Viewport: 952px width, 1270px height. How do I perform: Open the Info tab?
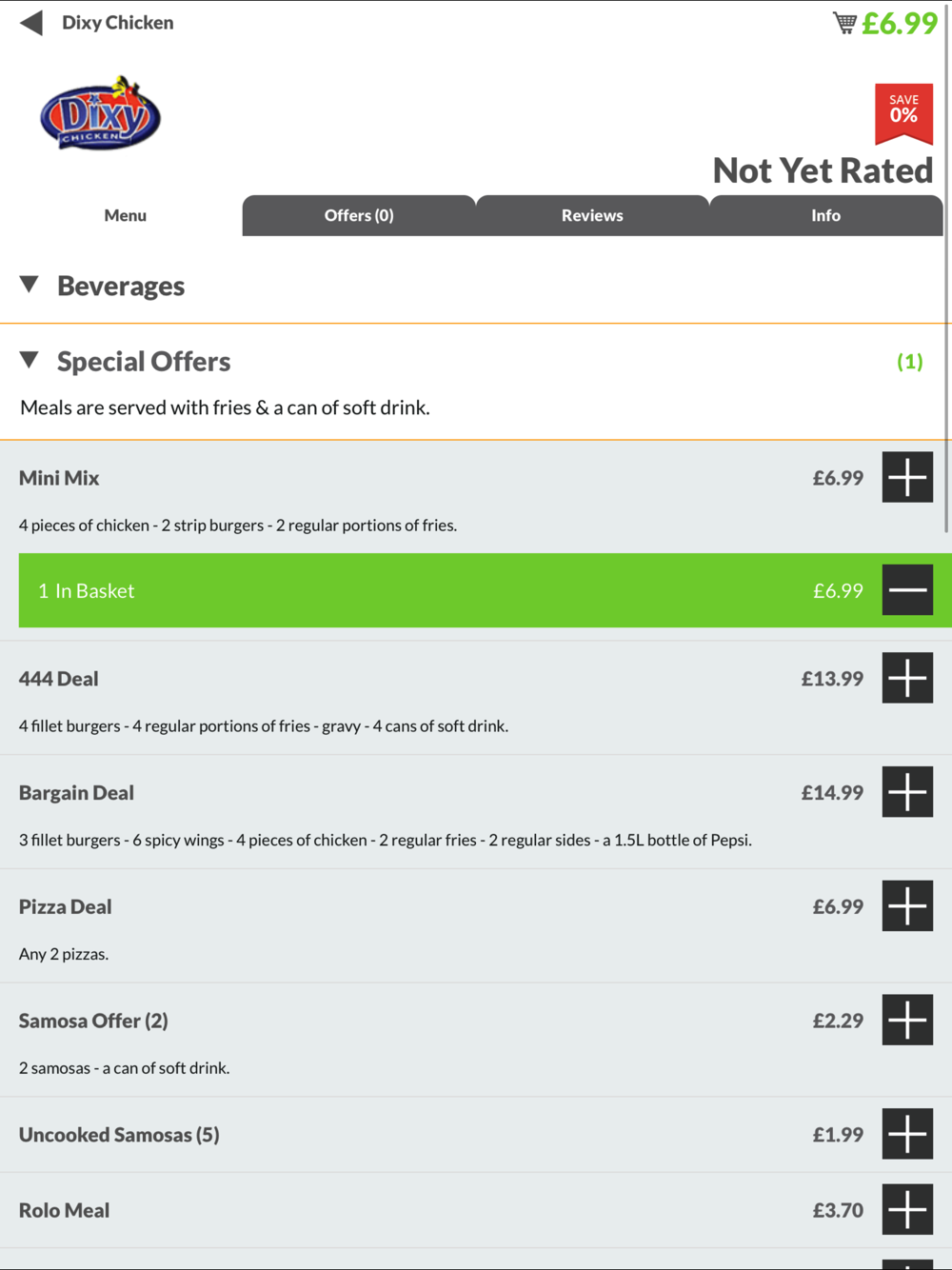[826, 215]
